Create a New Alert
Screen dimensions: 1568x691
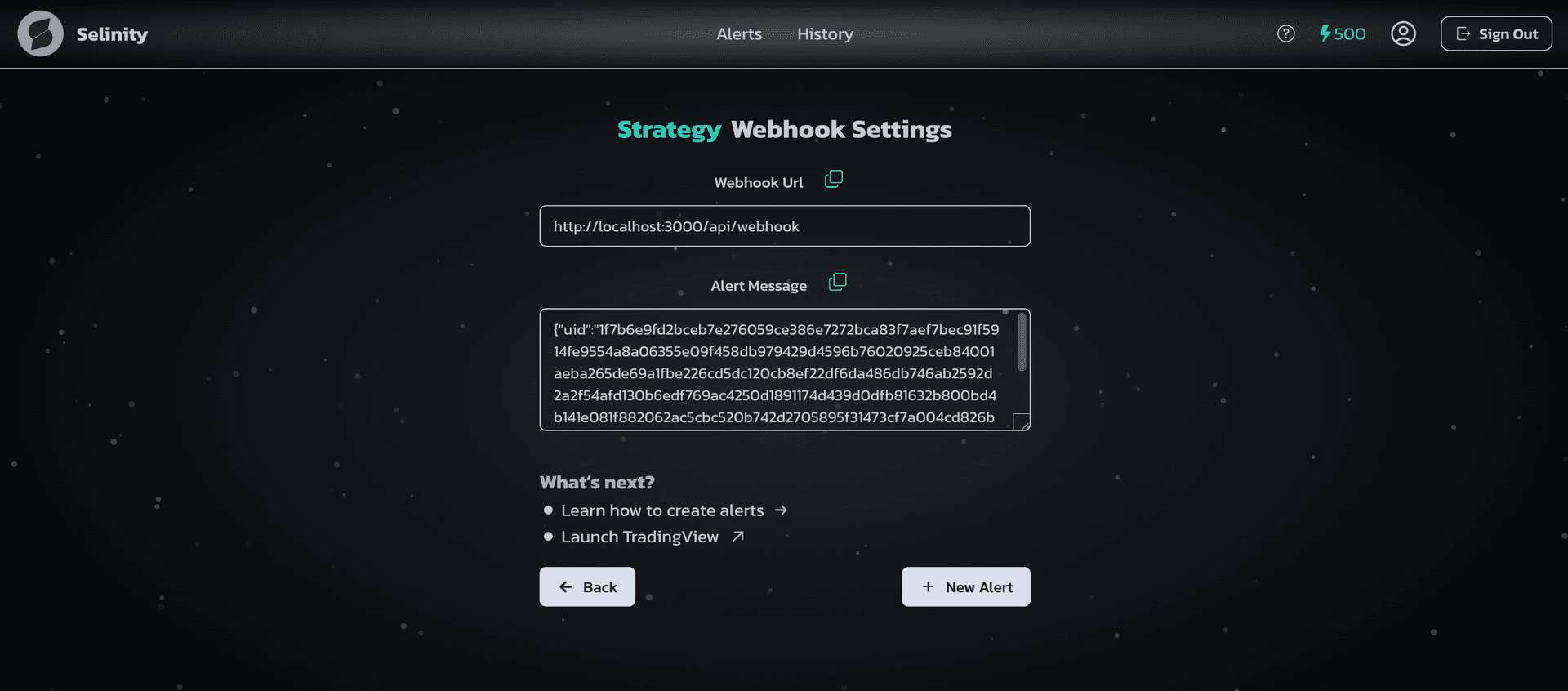tap(966, 587)
